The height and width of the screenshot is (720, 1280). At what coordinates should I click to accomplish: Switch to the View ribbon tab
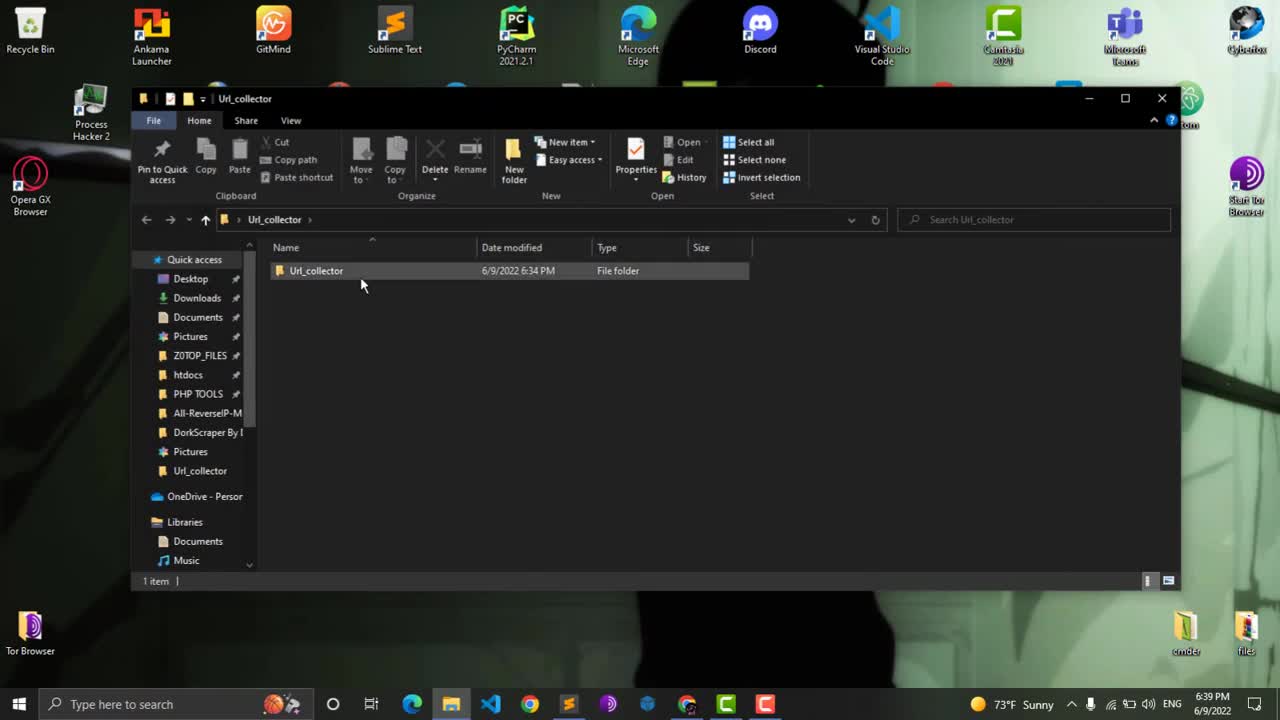[291, 120]
